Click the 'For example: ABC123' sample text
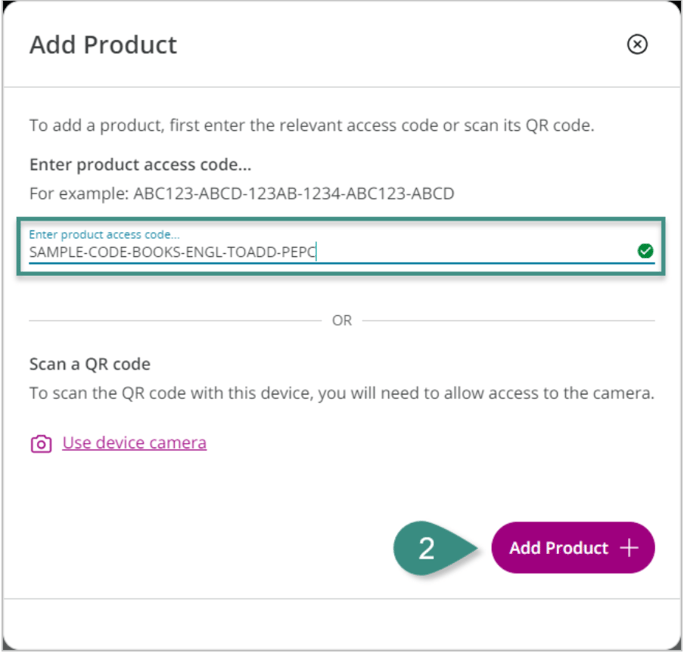The image size is (684, 653). 241,193
